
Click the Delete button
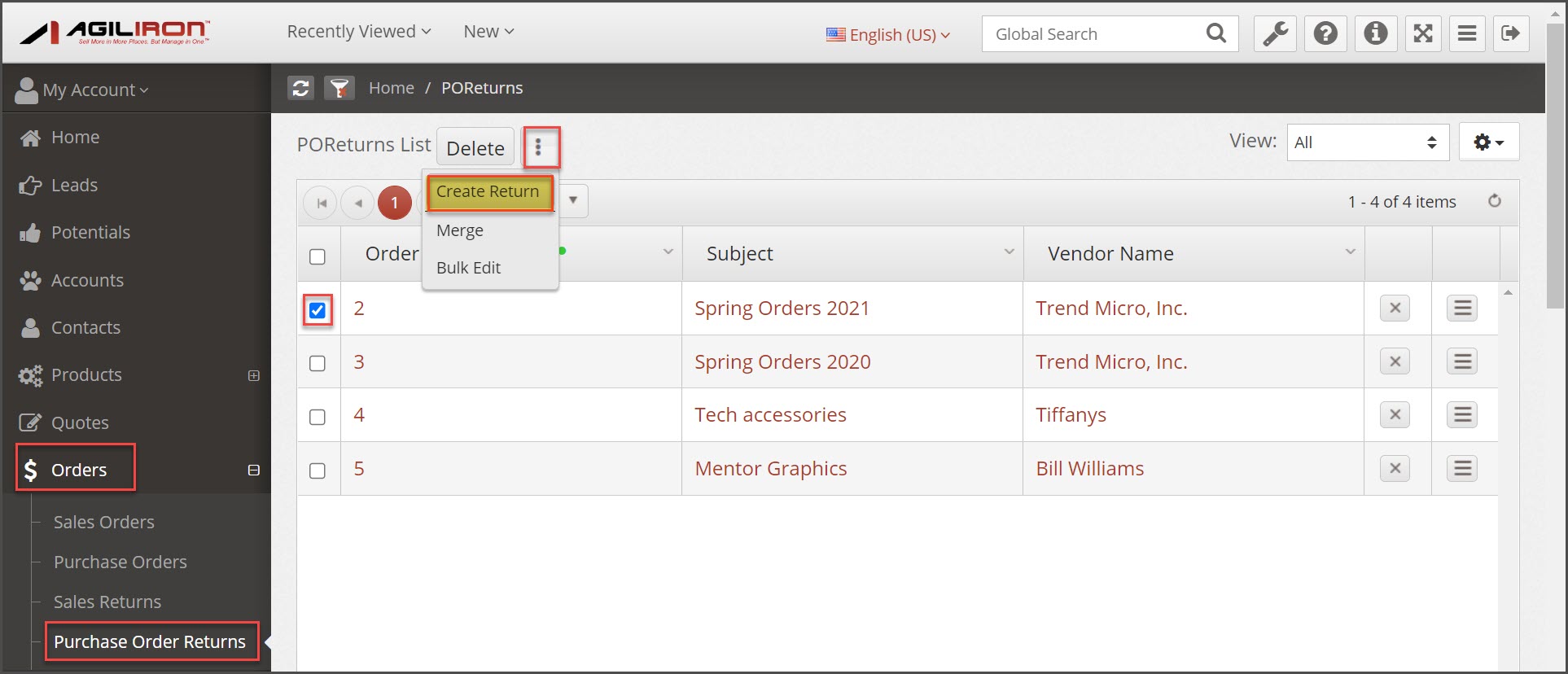coord(475,148)
